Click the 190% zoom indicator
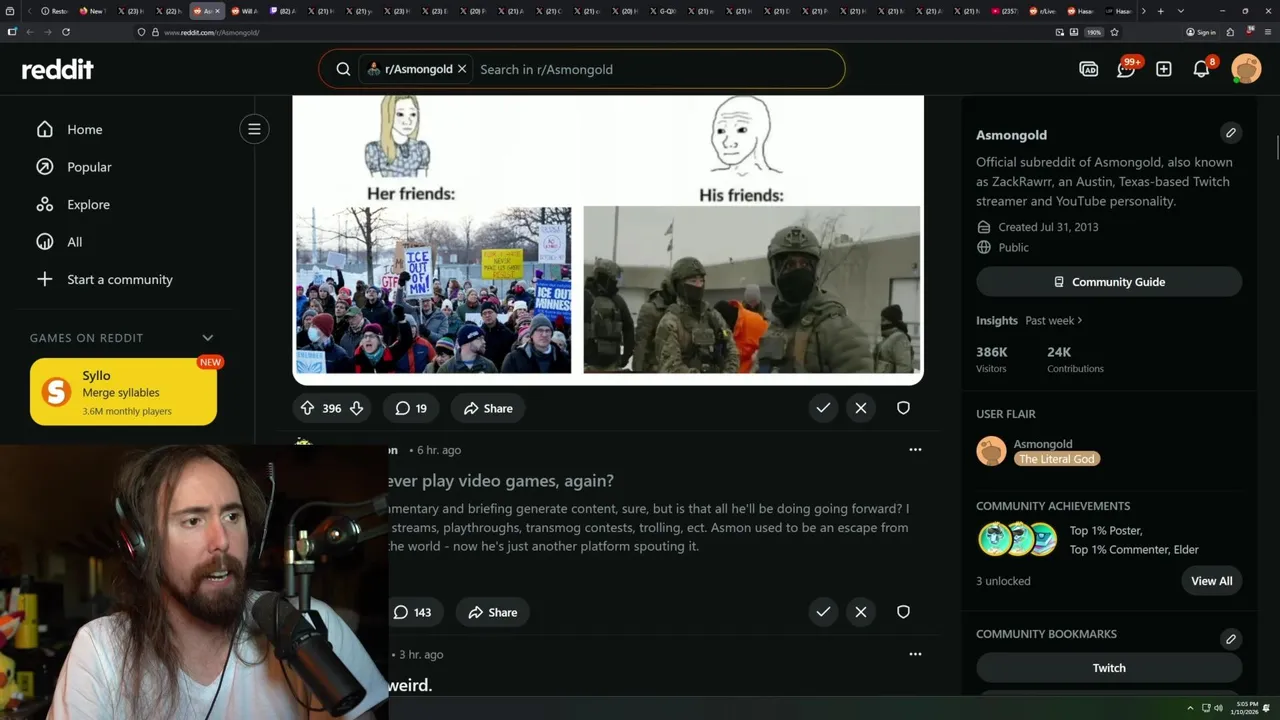This screenshot has width=1280, height=720. [x=1094, y=32]
